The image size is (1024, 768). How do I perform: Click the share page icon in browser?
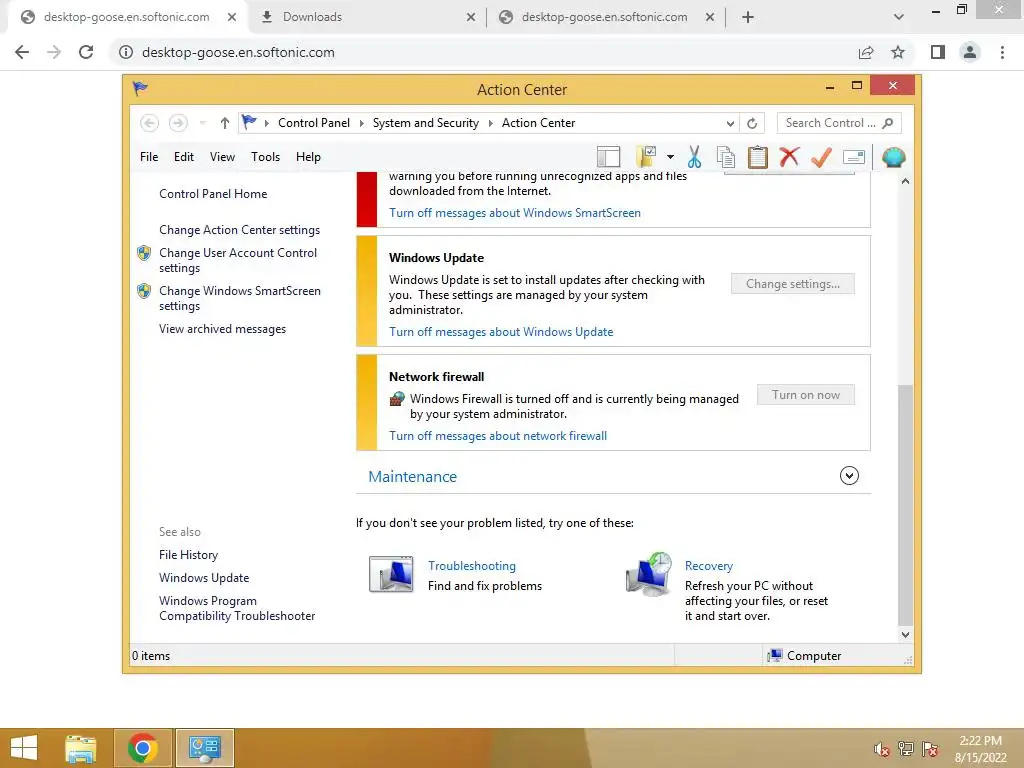[x=866, y=52]
